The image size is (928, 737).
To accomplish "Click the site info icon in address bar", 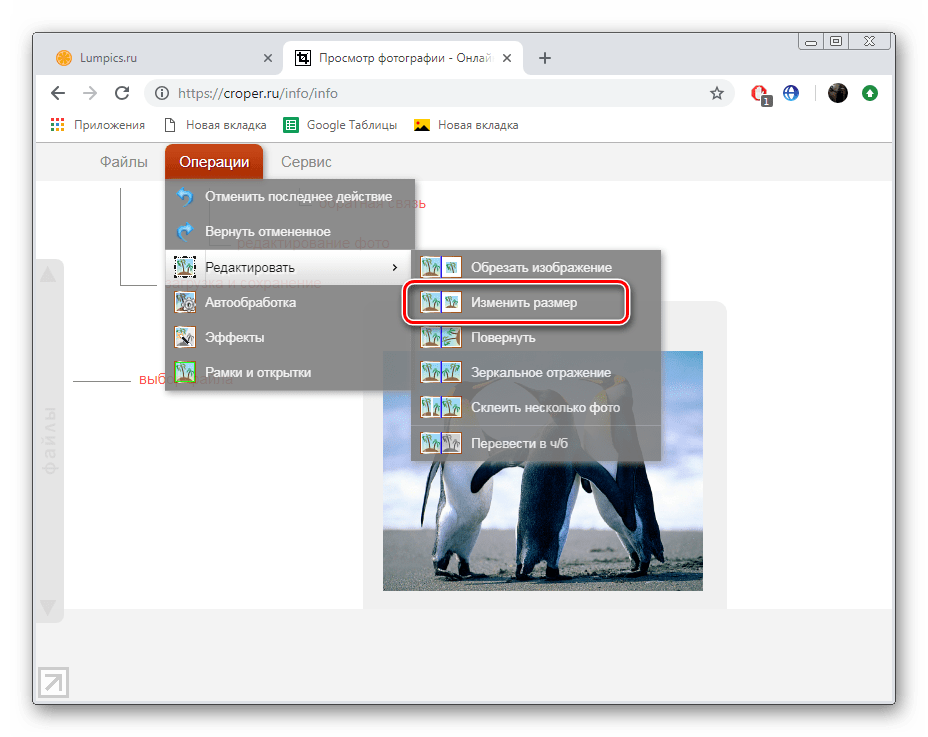I will pos(162,93).
